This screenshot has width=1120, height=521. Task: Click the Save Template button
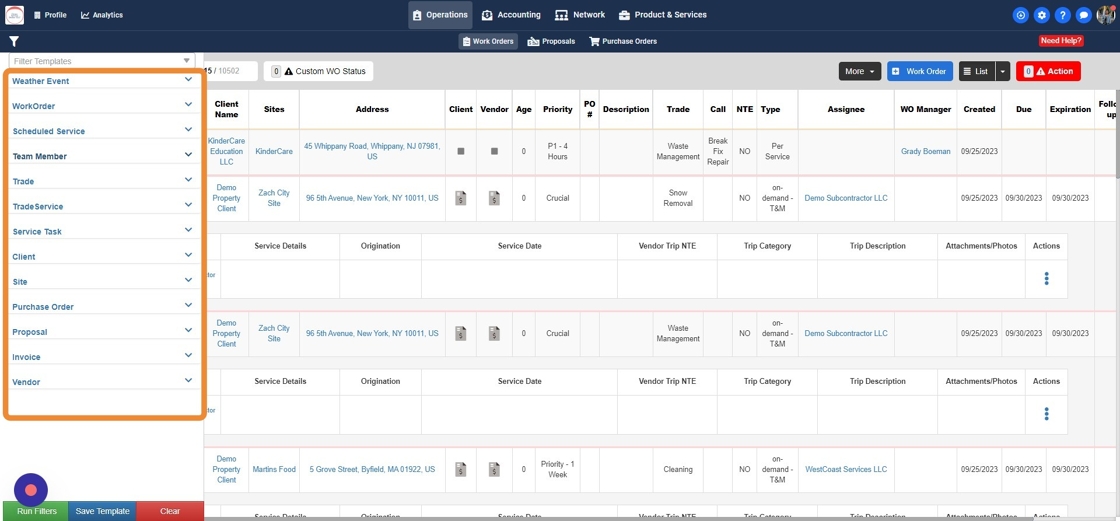[102, 511]
